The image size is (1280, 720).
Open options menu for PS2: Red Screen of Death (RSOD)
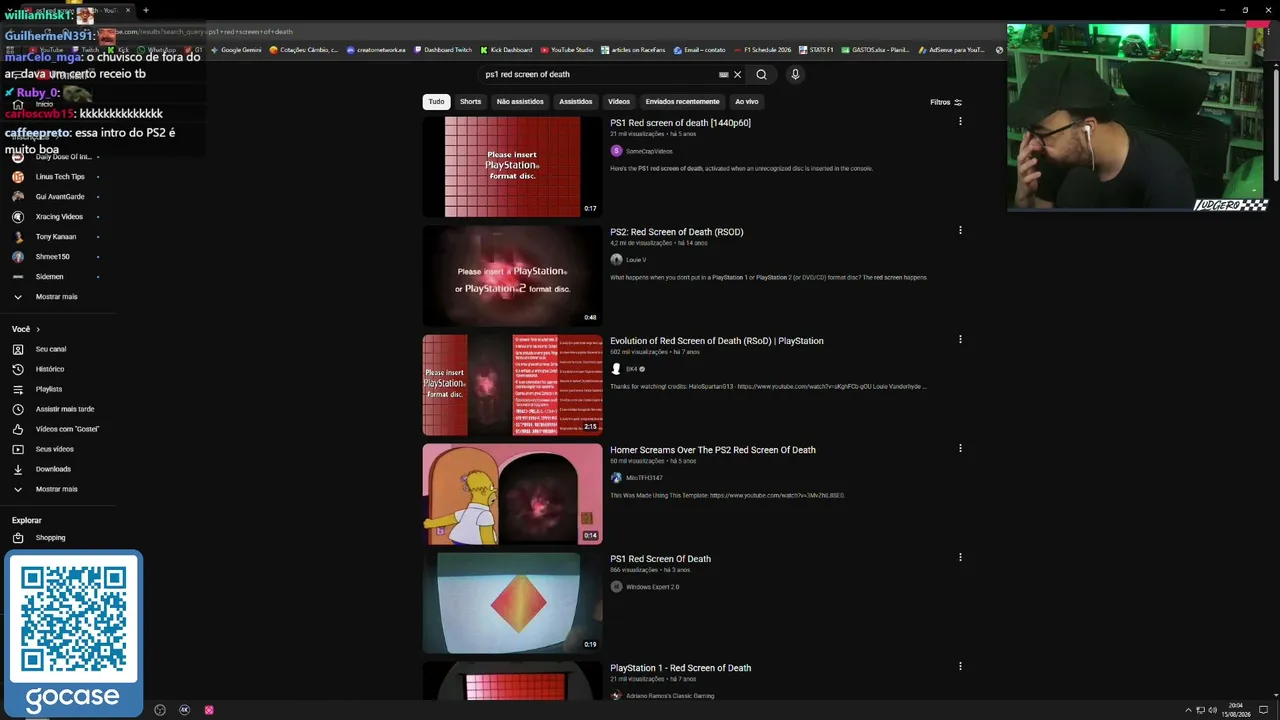(x=960, y=231)
